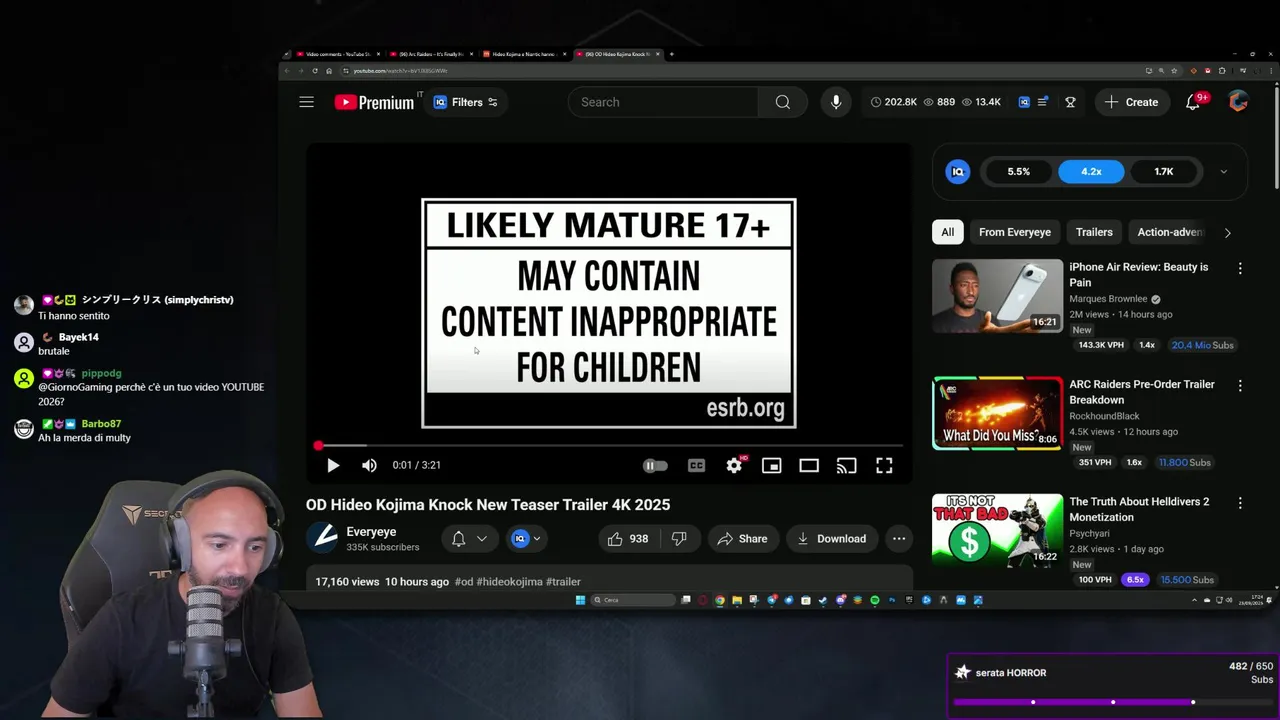Open the notifications bell
The image size is (1280, 720).
pyautogui.click(x=1193, y=102)
